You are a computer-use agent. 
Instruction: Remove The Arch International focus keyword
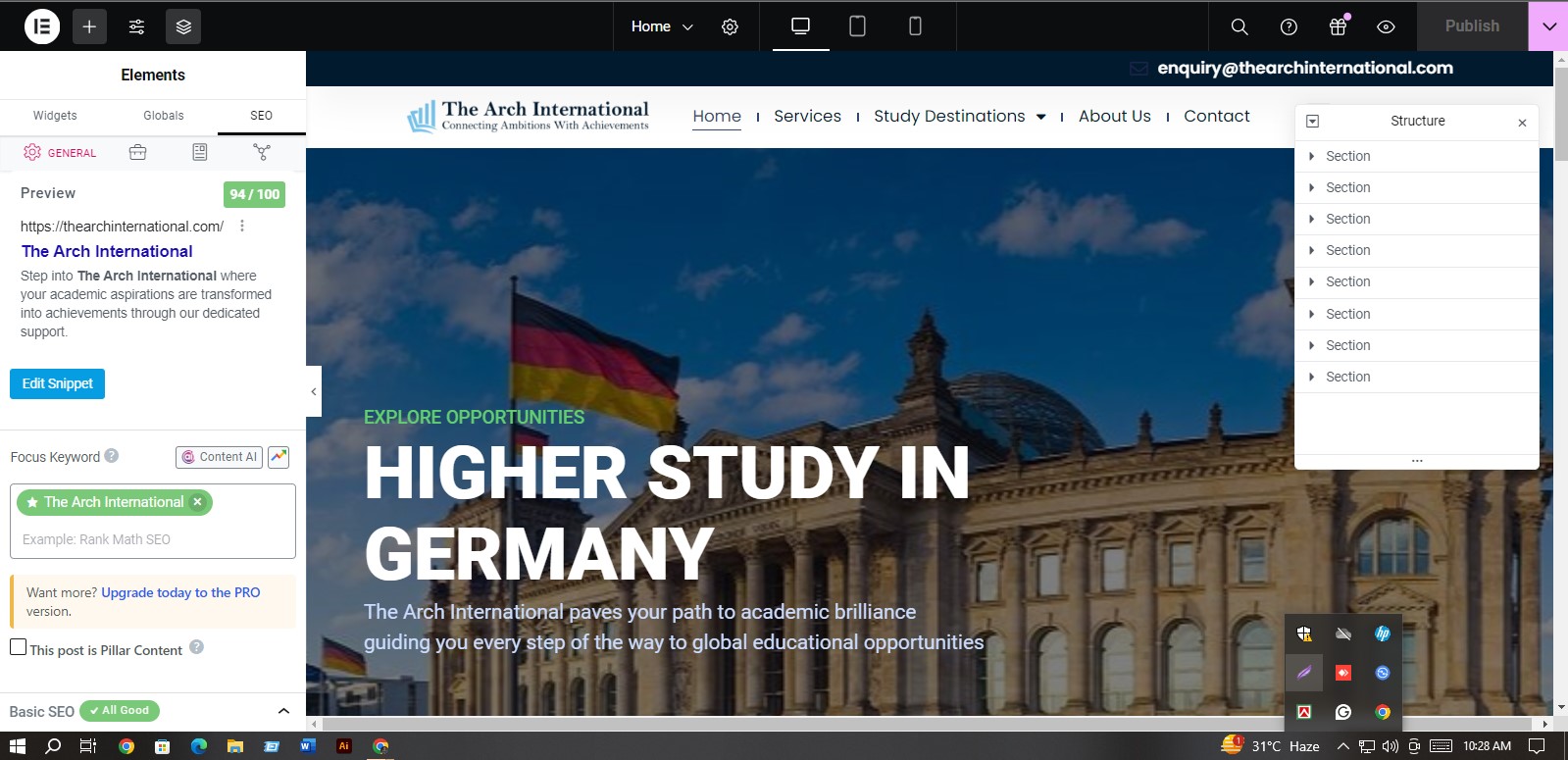coord(197,502)
